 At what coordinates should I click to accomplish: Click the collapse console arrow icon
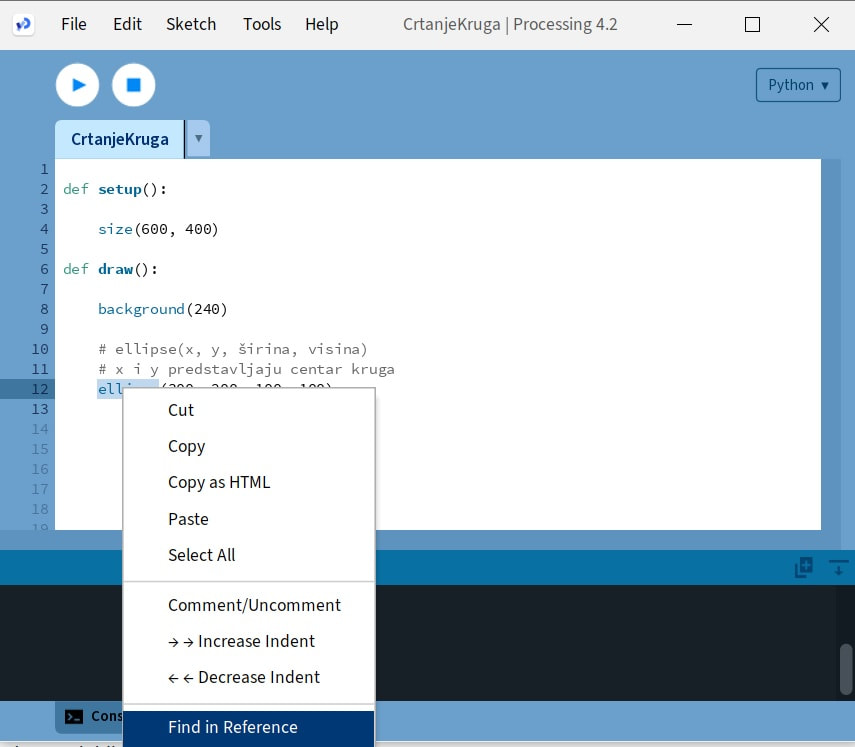pos(839,567)
